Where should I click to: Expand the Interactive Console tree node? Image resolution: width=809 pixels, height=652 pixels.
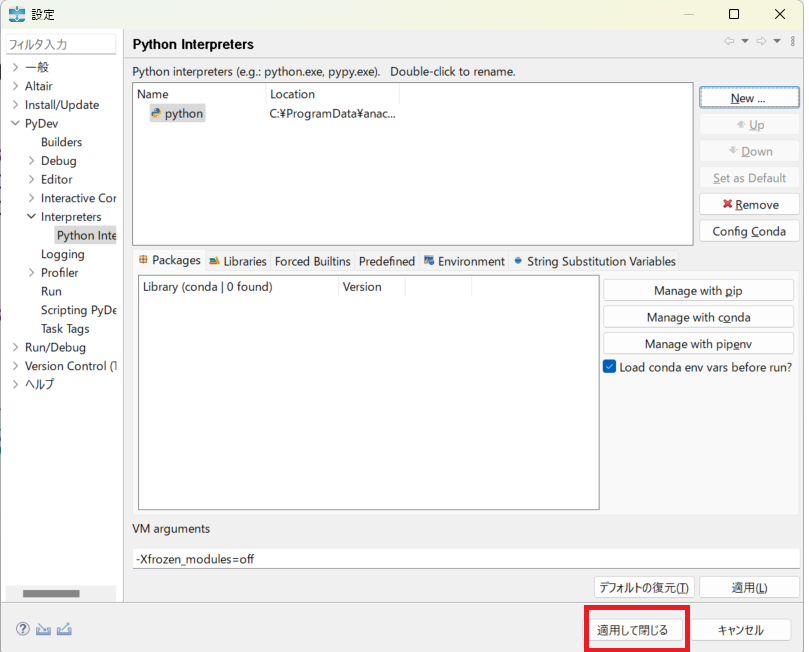pyautogui.click(x=31, y=198)
